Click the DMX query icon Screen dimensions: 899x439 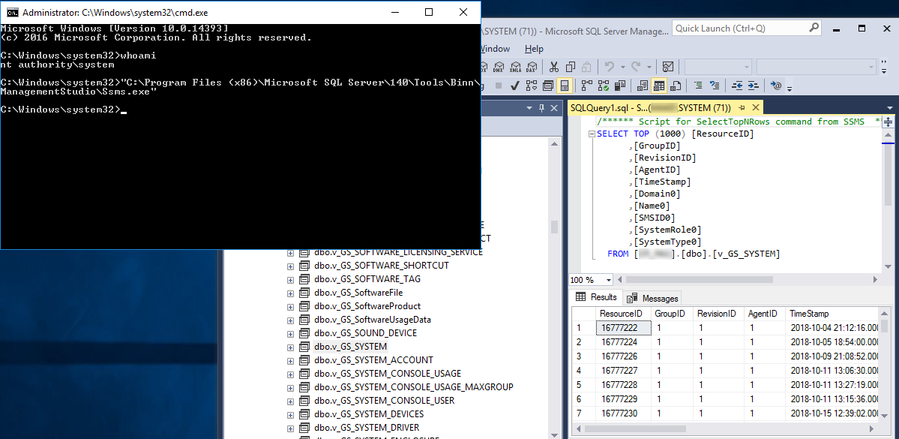pos(499,66)
